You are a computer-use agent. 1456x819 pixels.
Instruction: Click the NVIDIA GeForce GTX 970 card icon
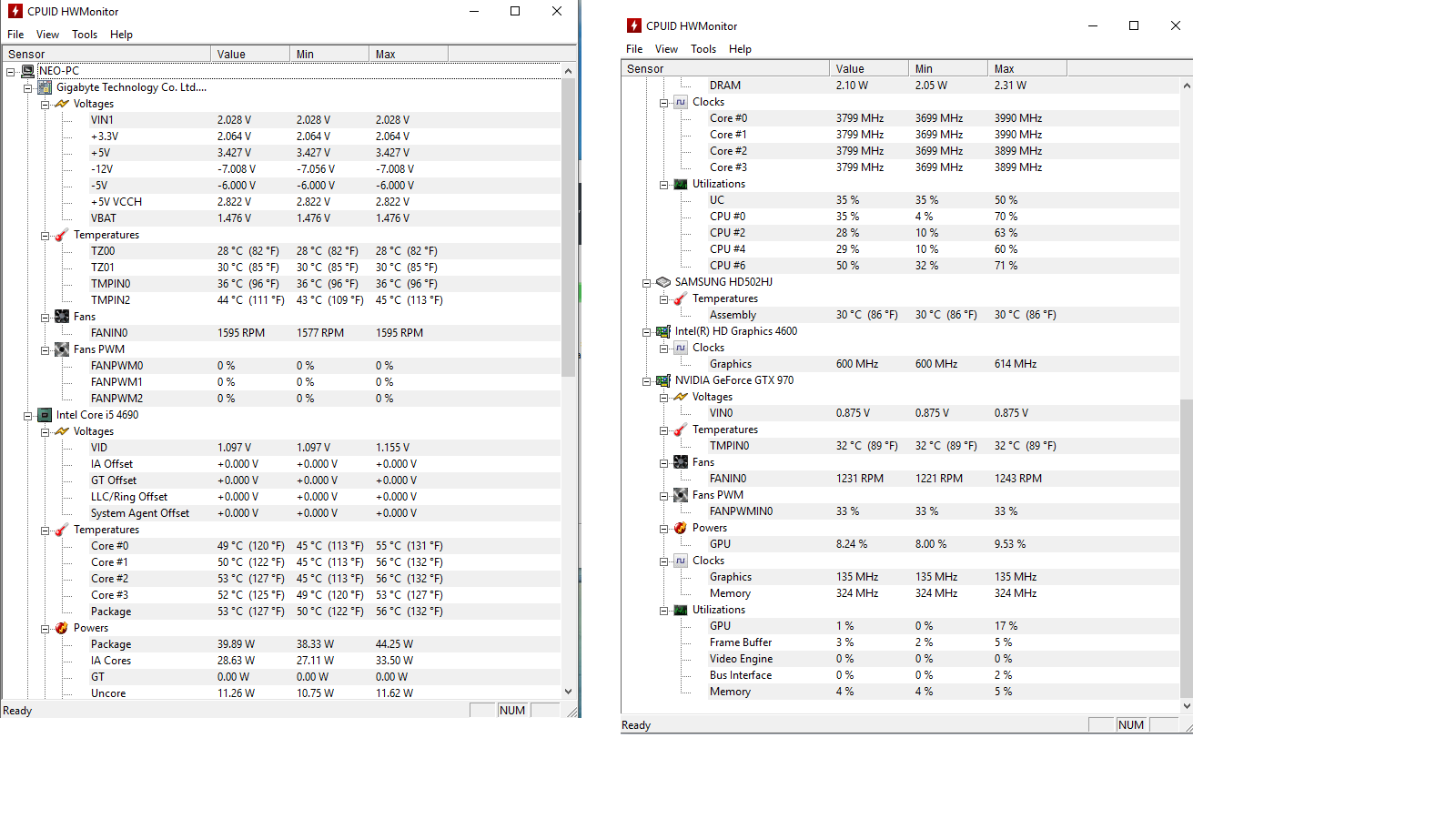pyautogui.click(x=663, y=380)
